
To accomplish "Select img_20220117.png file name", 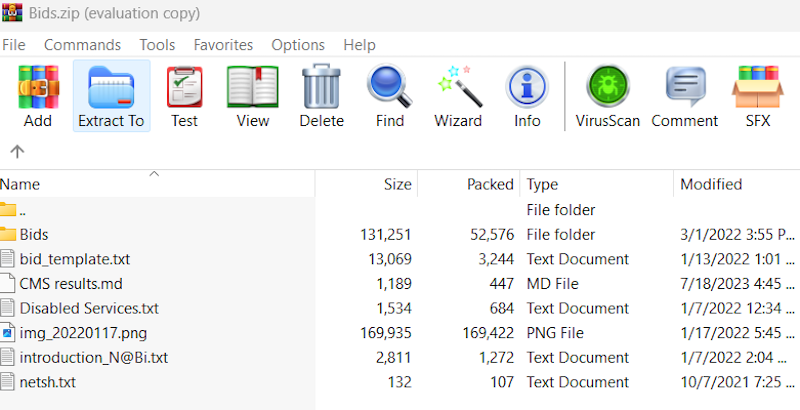I will tap(83, 333).
